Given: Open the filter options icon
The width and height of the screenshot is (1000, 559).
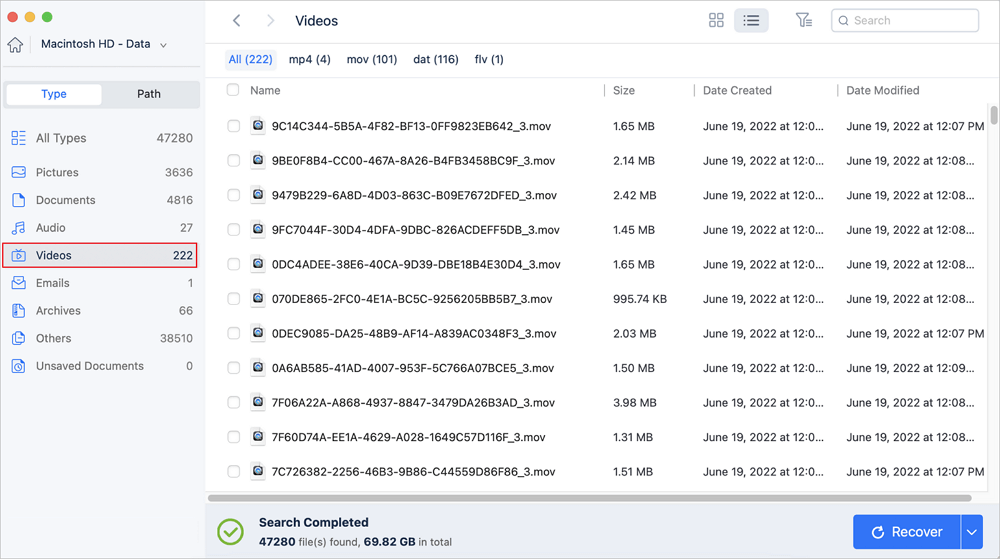Looking at the screenshot, I should point(804,20).
